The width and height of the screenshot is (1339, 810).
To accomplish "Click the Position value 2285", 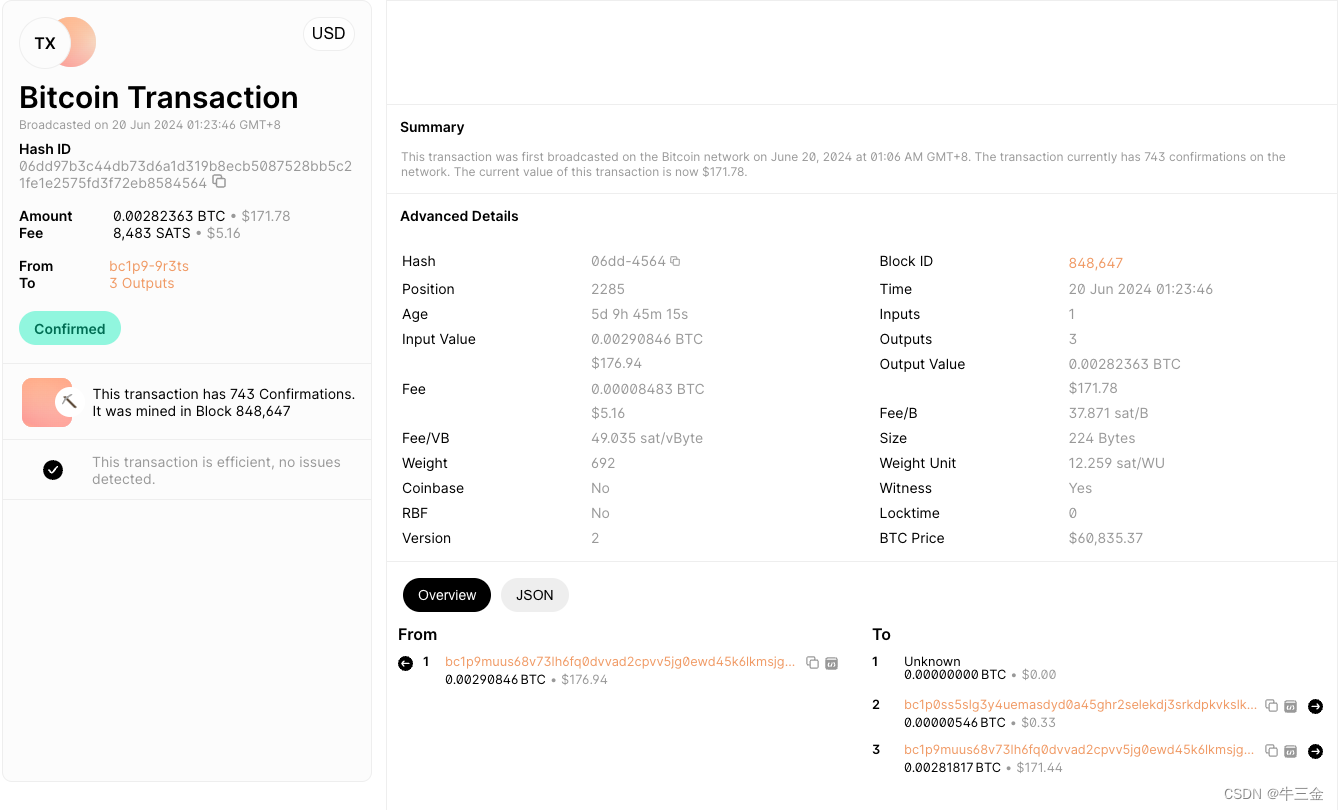I will point(608,289).
